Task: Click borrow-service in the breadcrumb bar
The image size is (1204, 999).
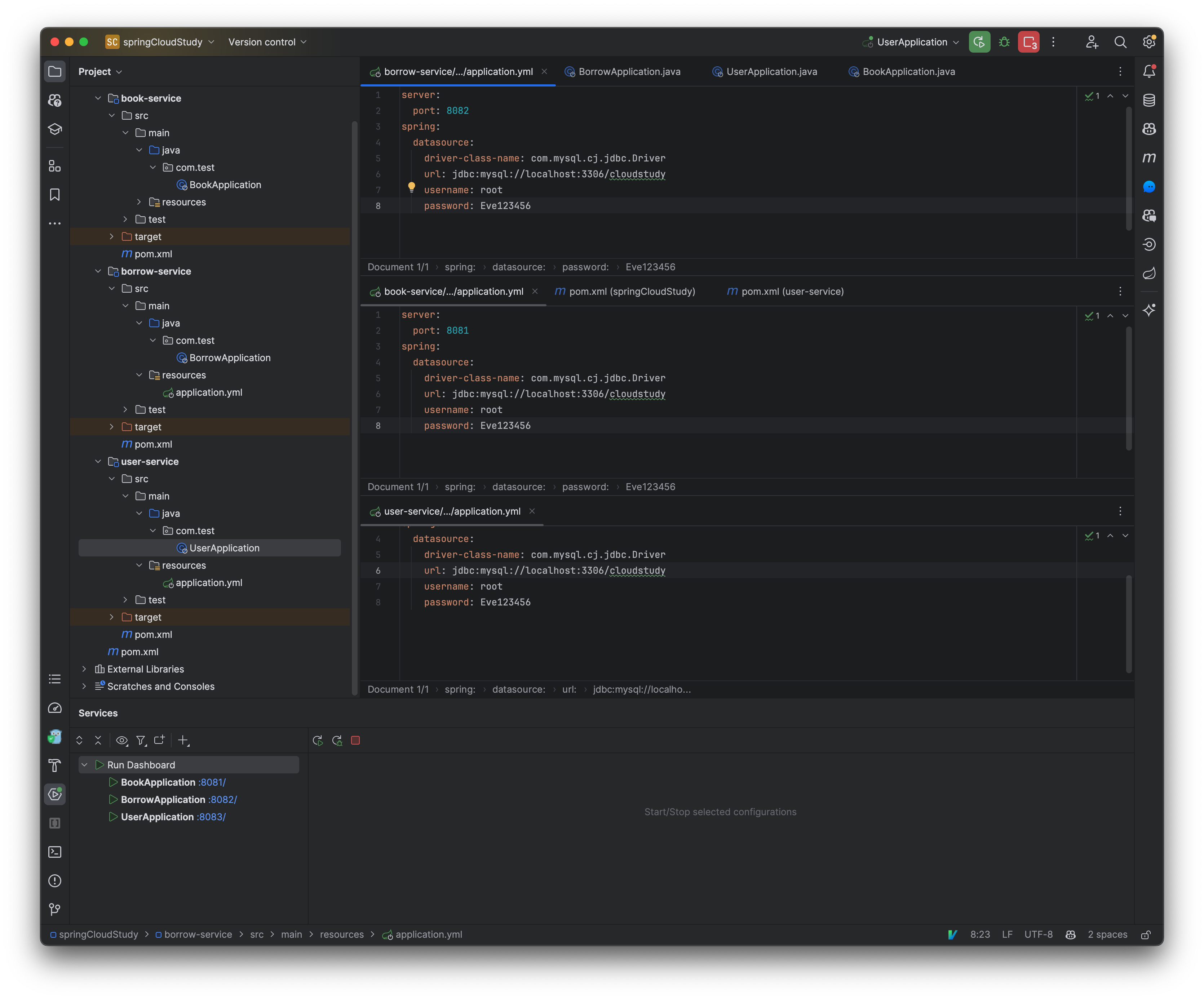Action: click(x=198, y=934)
